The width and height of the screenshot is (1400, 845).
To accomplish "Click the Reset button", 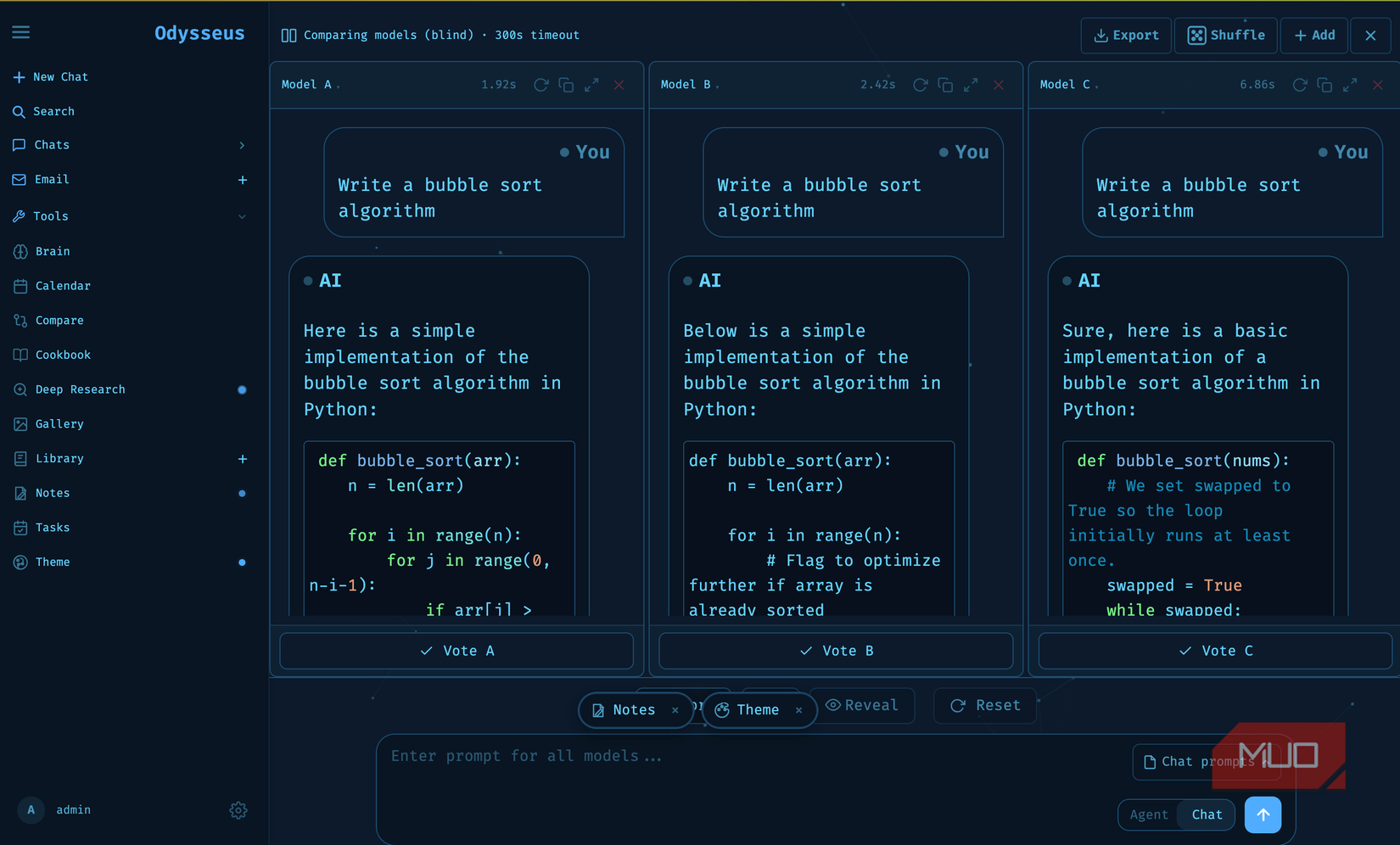I will point(985,705).
